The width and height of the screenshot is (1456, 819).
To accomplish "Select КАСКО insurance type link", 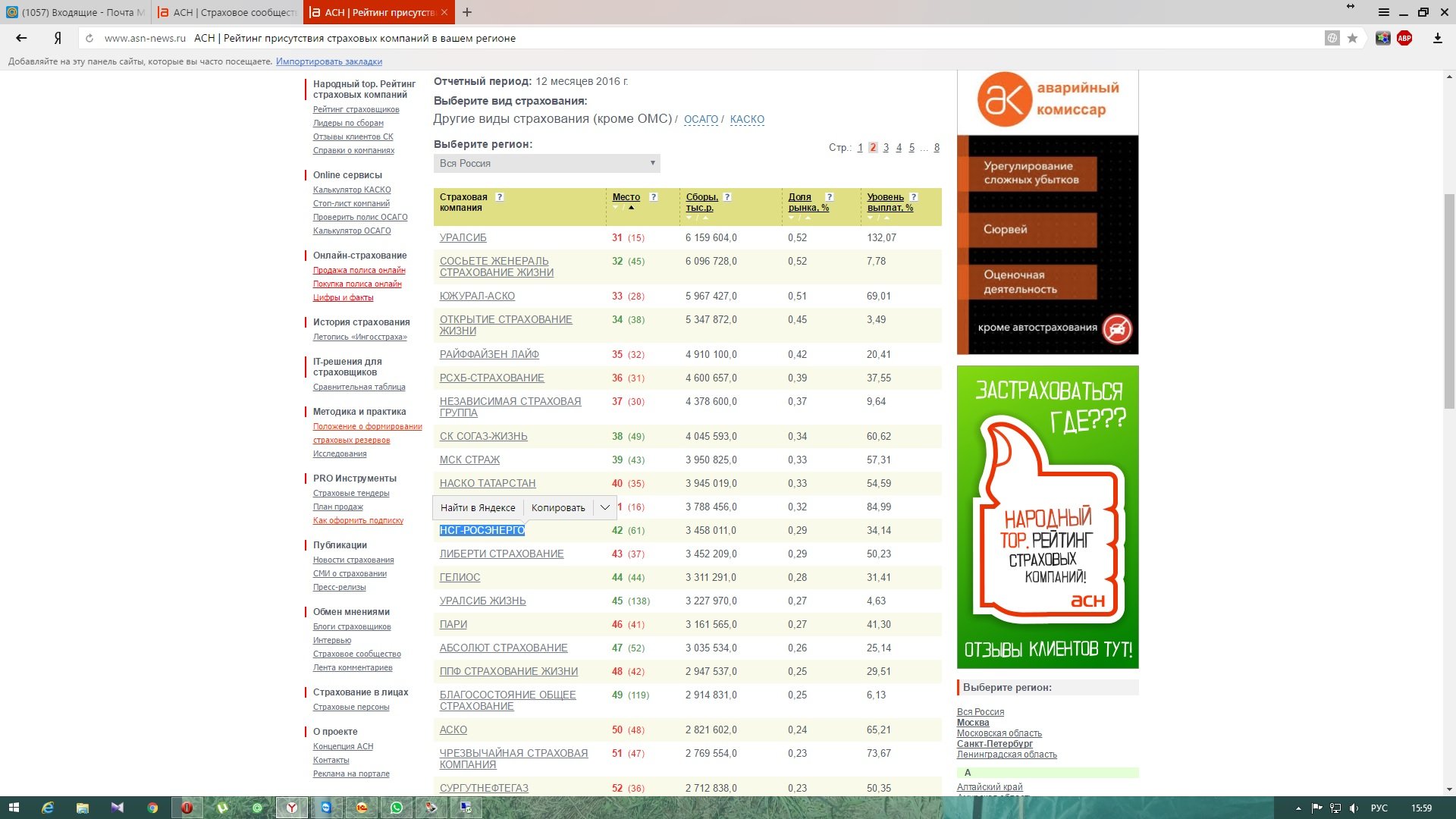I will 747,119.
